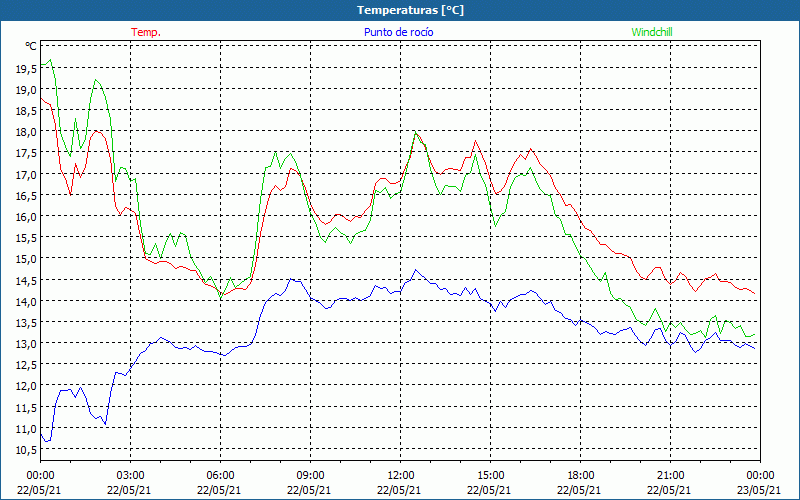
Task: Click the dew point minimum near 02:00
Action: pyautogui.click(x=105, y=424)
